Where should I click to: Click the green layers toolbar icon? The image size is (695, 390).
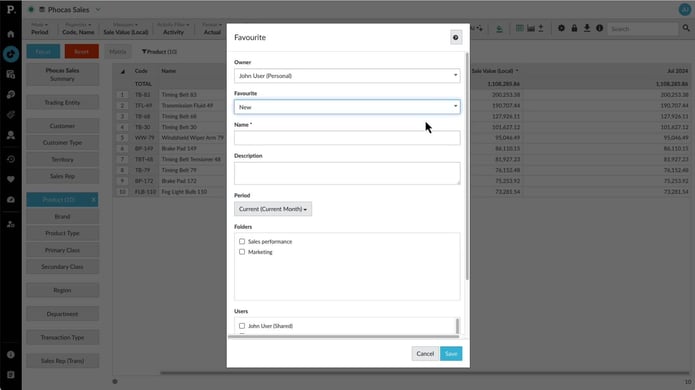[x=499, y=29]
